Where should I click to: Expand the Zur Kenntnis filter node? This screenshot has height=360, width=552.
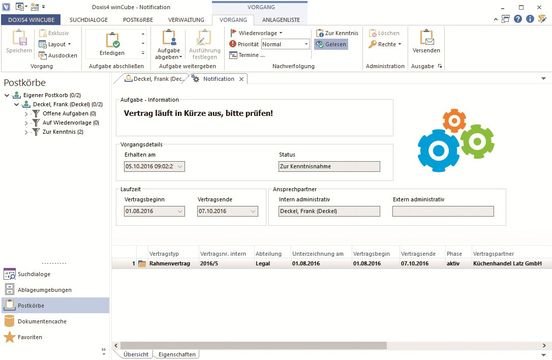click(x=26, y=132)
